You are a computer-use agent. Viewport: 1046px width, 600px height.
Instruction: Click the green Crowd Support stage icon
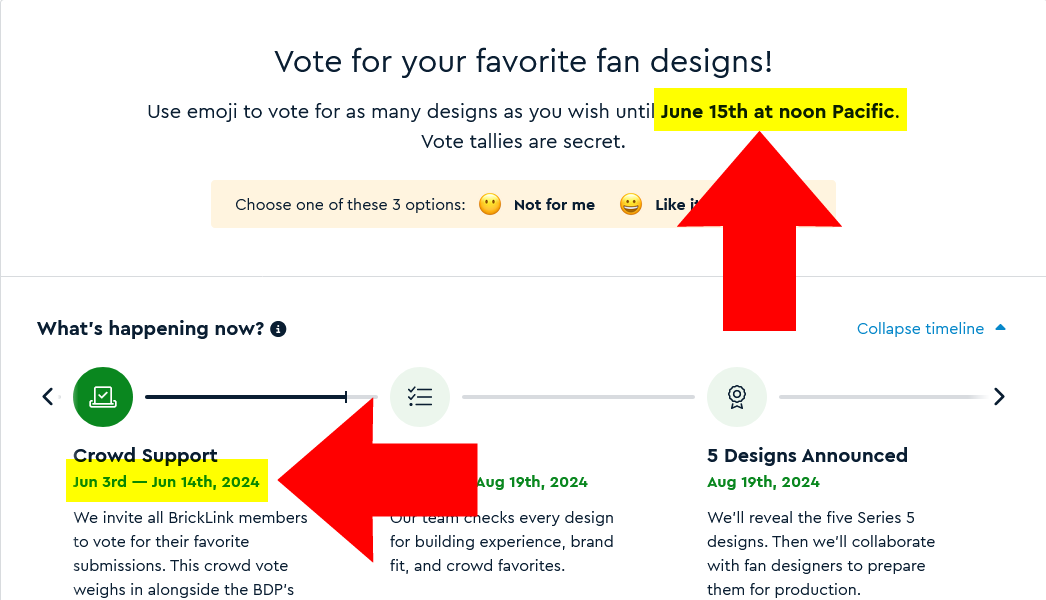click(x=103, y=397)
